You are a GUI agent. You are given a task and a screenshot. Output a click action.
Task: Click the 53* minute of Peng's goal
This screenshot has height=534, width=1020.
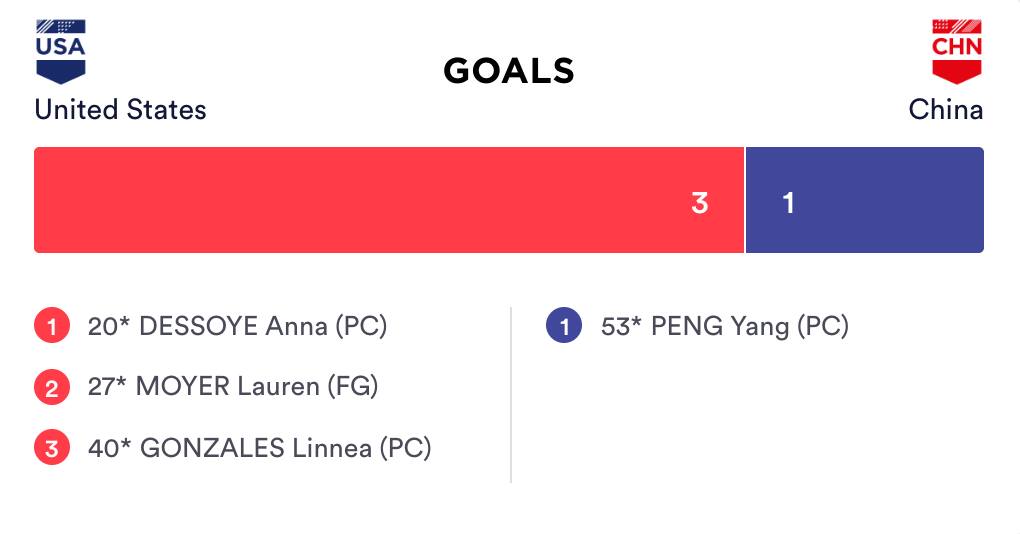pos(620,326)
